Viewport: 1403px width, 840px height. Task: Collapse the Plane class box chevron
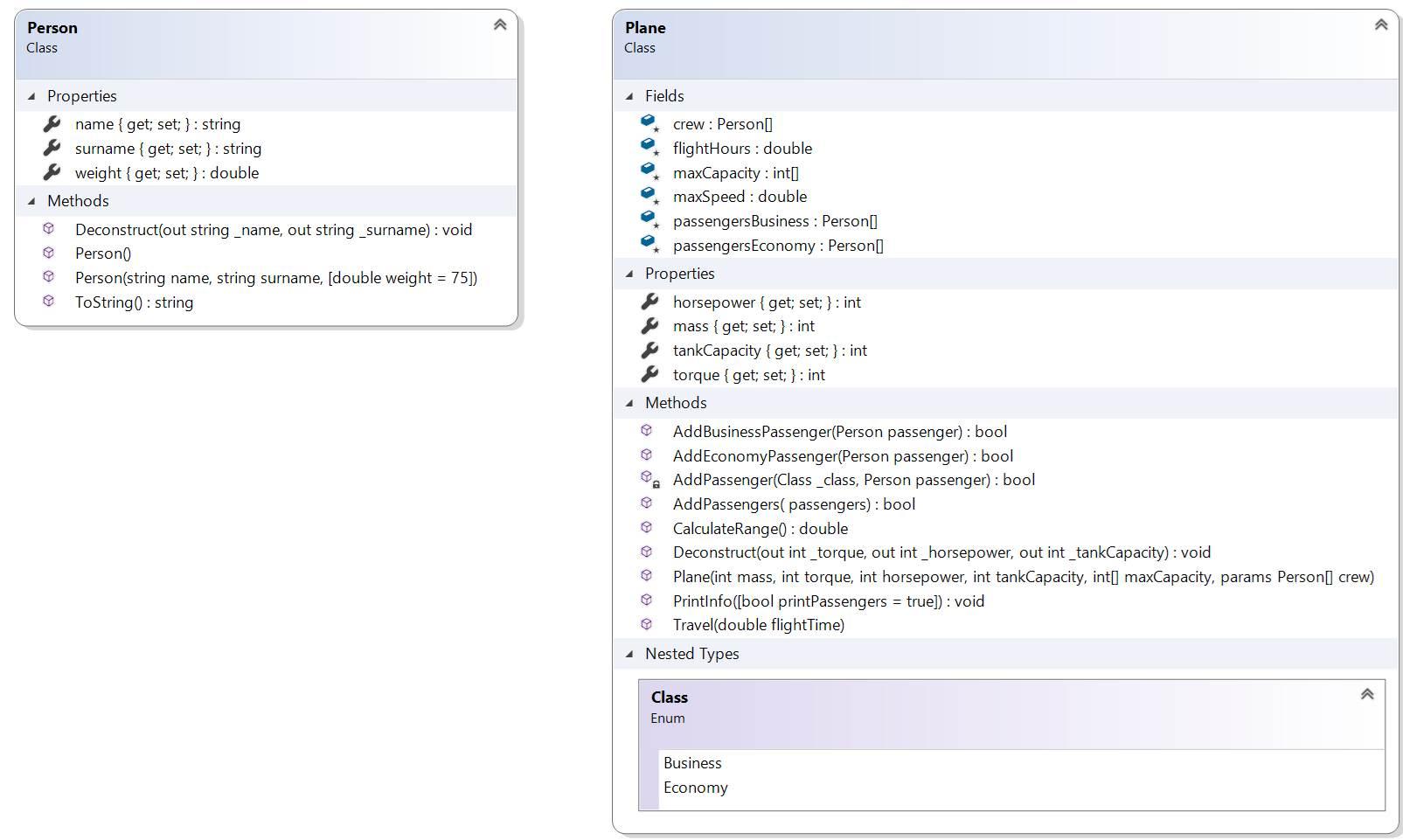[1381, 24]
